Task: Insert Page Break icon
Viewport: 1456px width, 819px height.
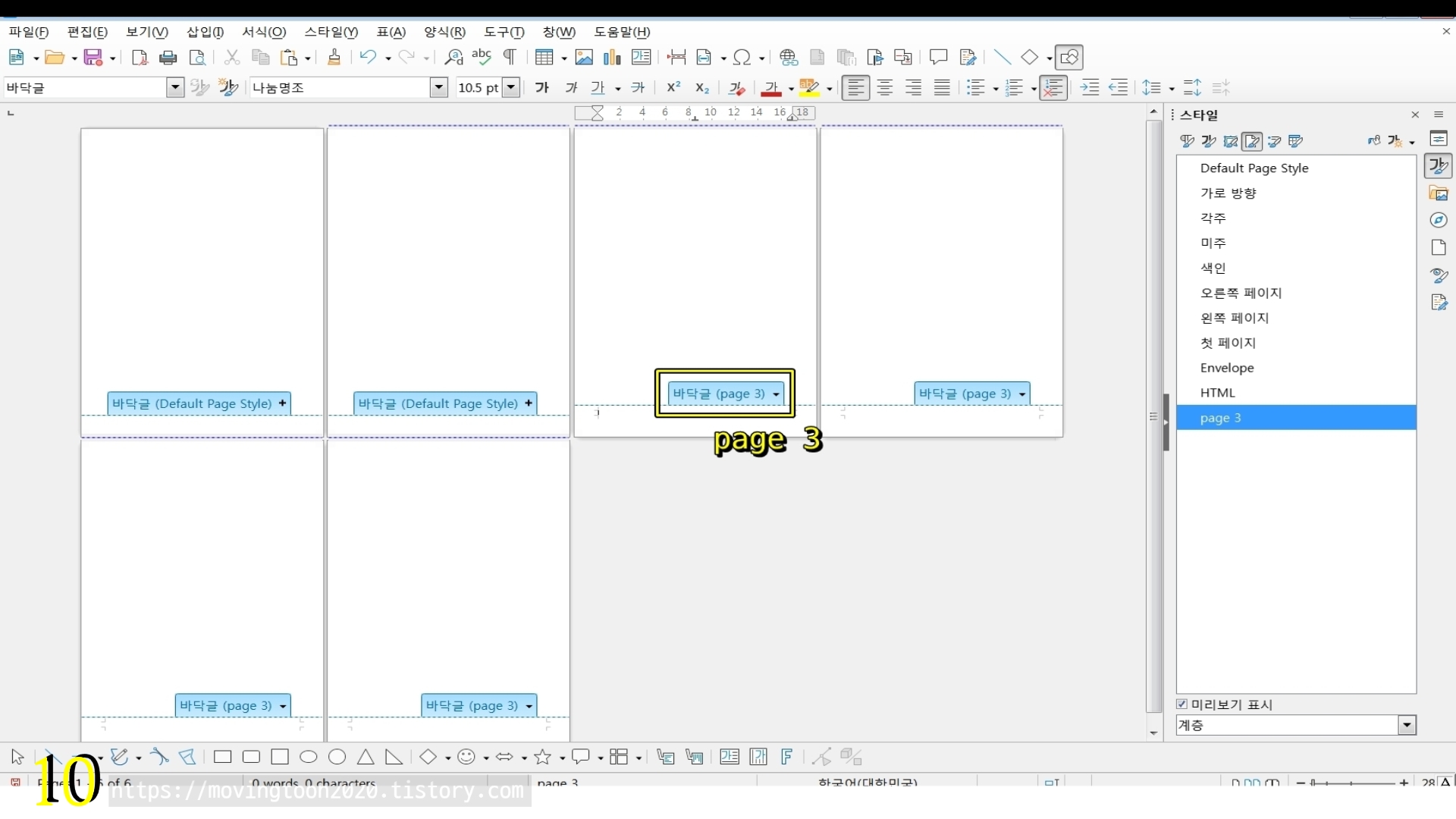Action: point(676,58)
